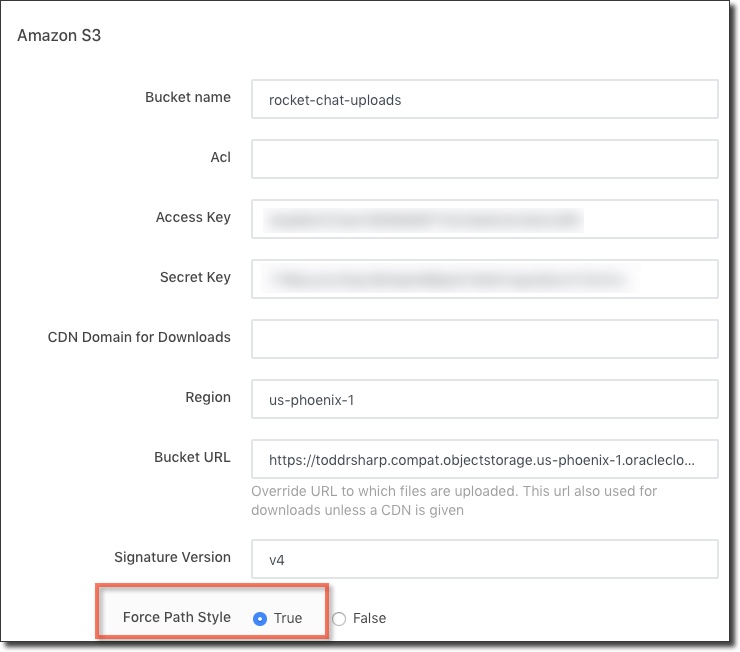
Task: Click into the Access Key field
Action: coord(484,219)
